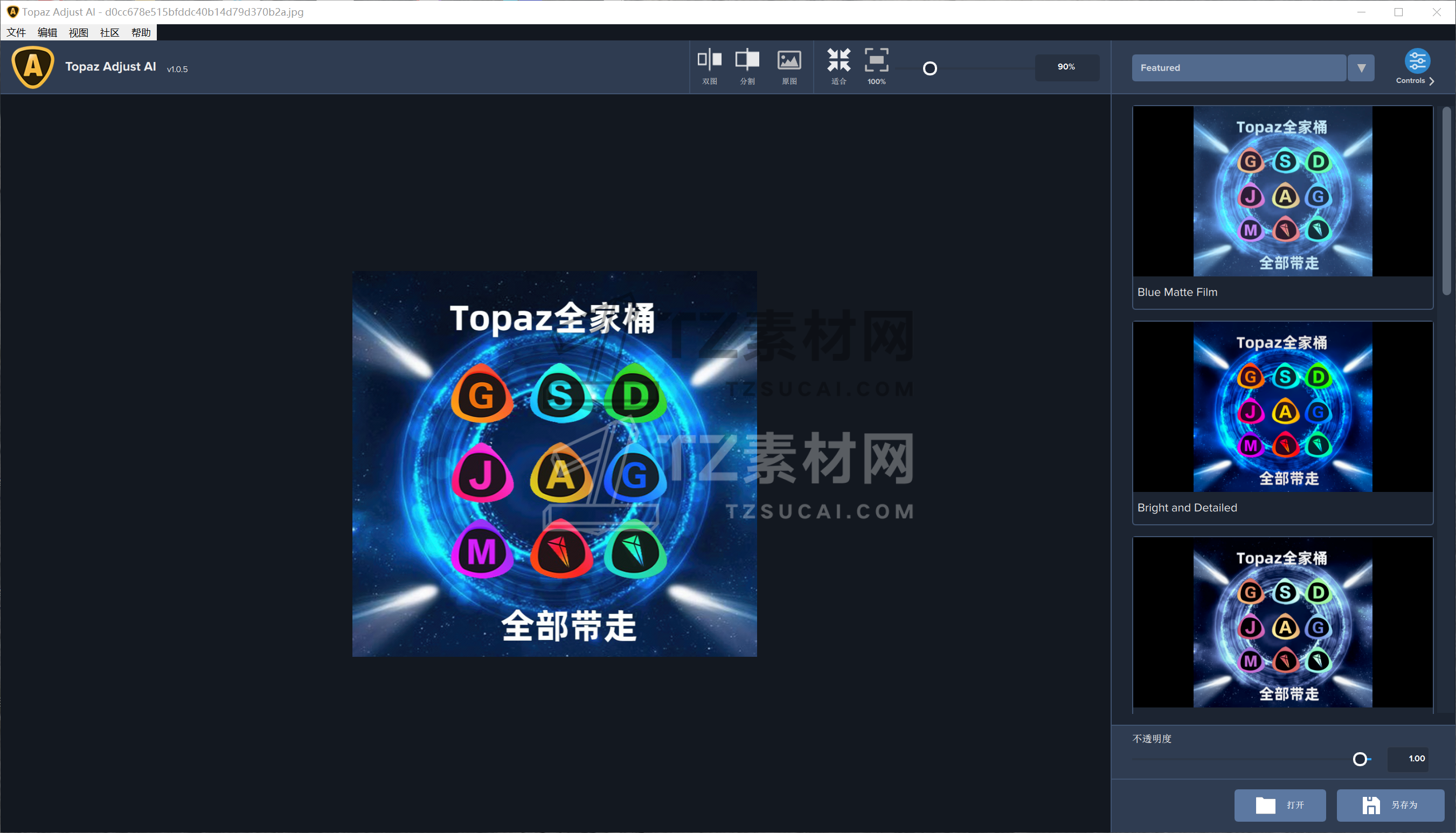Screen dimensions: 1456x833
Task: Click the Topaz Adjust AI logo
Action: click(33, 67)
